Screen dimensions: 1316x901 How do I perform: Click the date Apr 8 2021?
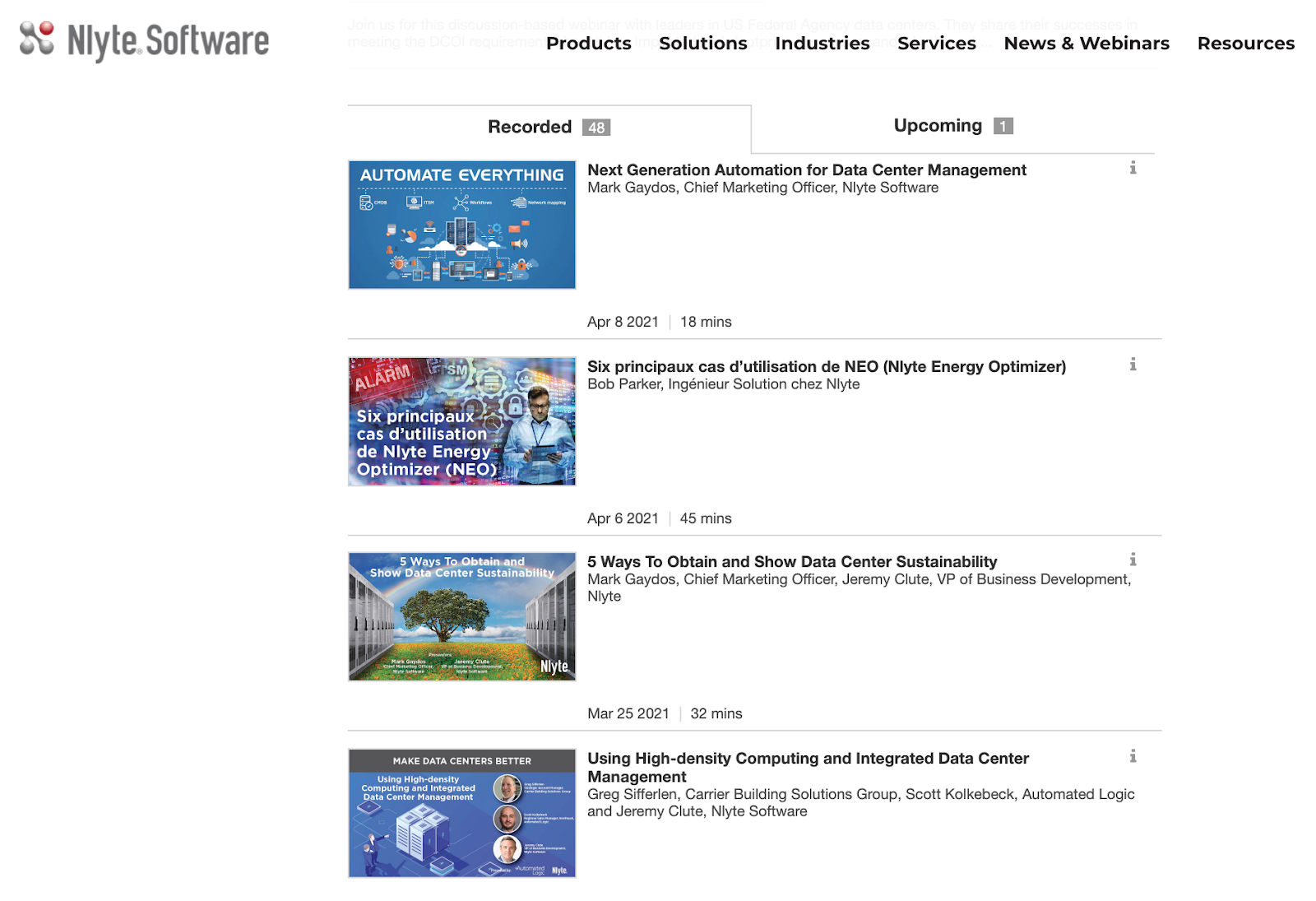pos(623,322)
